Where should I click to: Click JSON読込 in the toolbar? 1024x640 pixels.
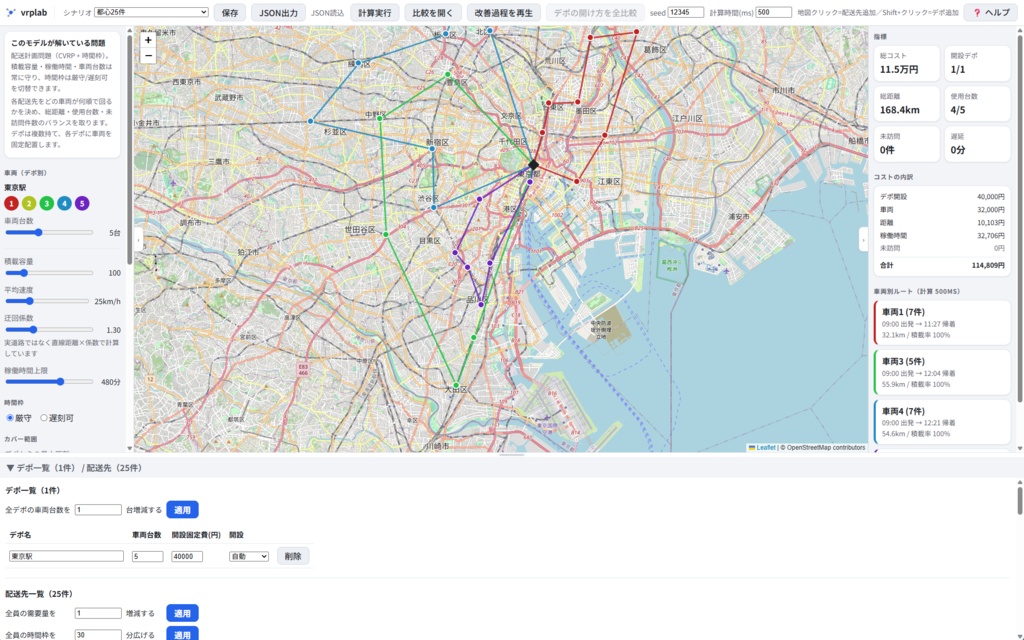coord(327,13)
